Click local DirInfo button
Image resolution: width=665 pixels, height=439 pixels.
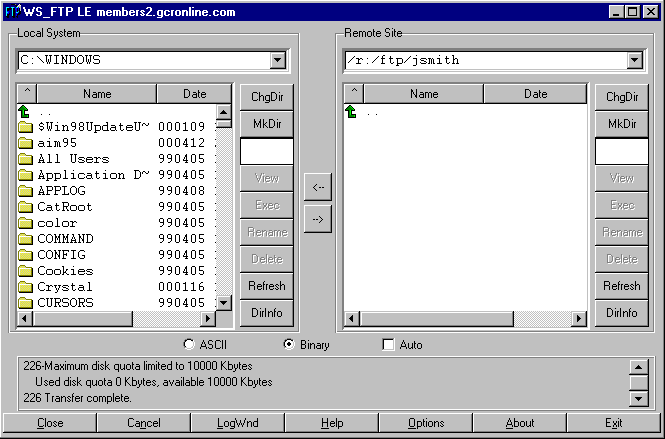267,313
